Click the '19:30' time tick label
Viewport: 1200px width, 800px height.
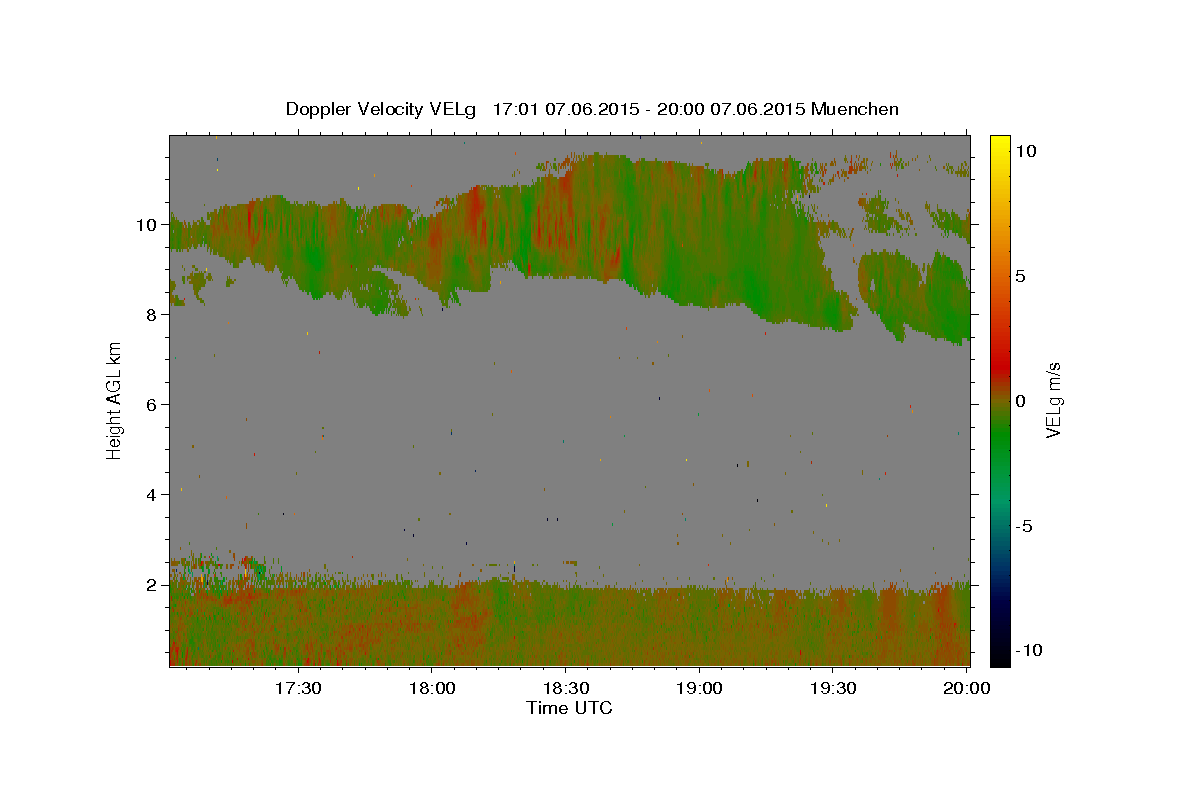pyautogui.click(x=832, y=689)
